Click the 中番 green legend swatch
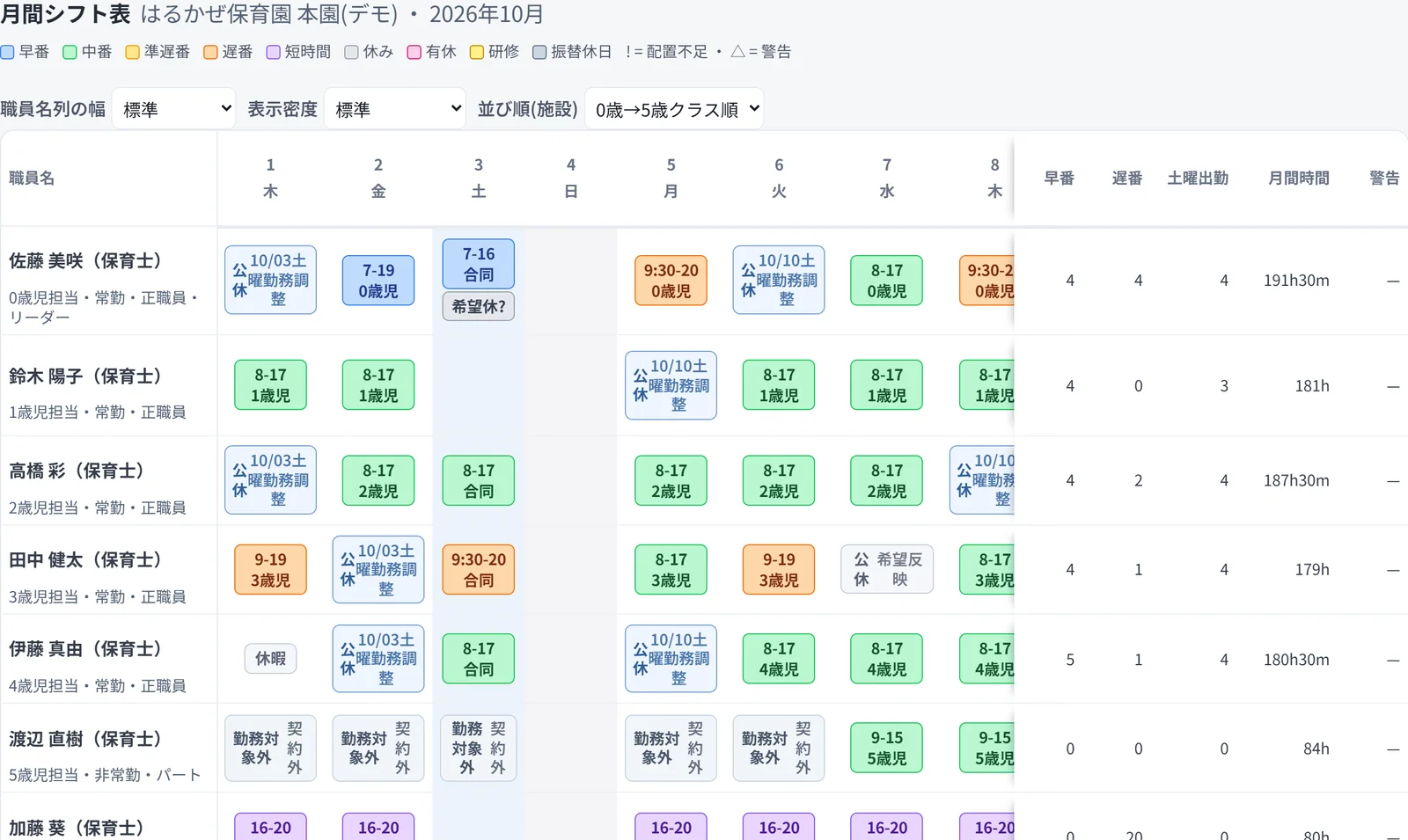Screen dimensions: 1408x840 (x=70, y=52)
